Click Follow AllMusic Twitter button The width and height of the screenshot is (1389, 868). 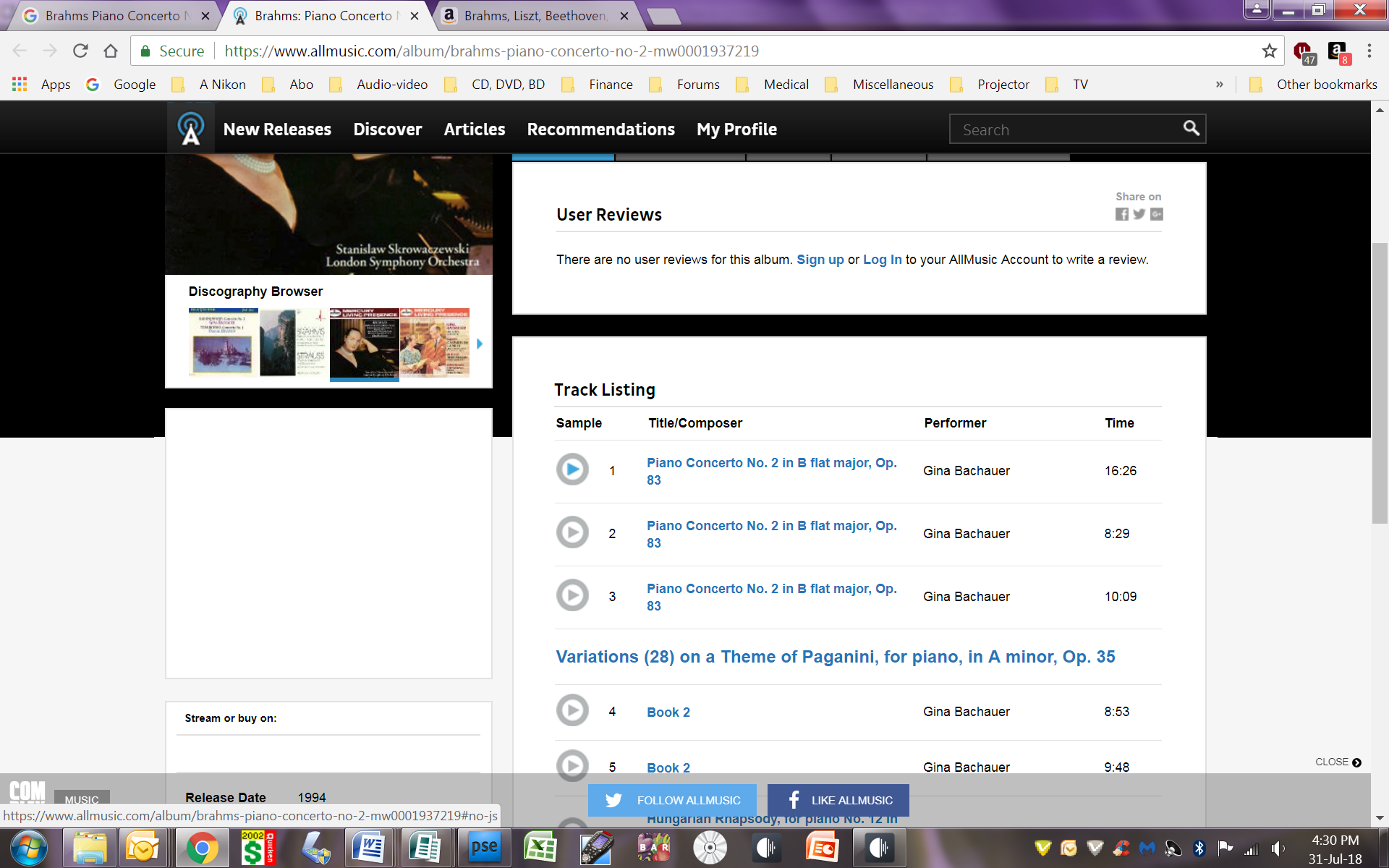coord(672,800)
